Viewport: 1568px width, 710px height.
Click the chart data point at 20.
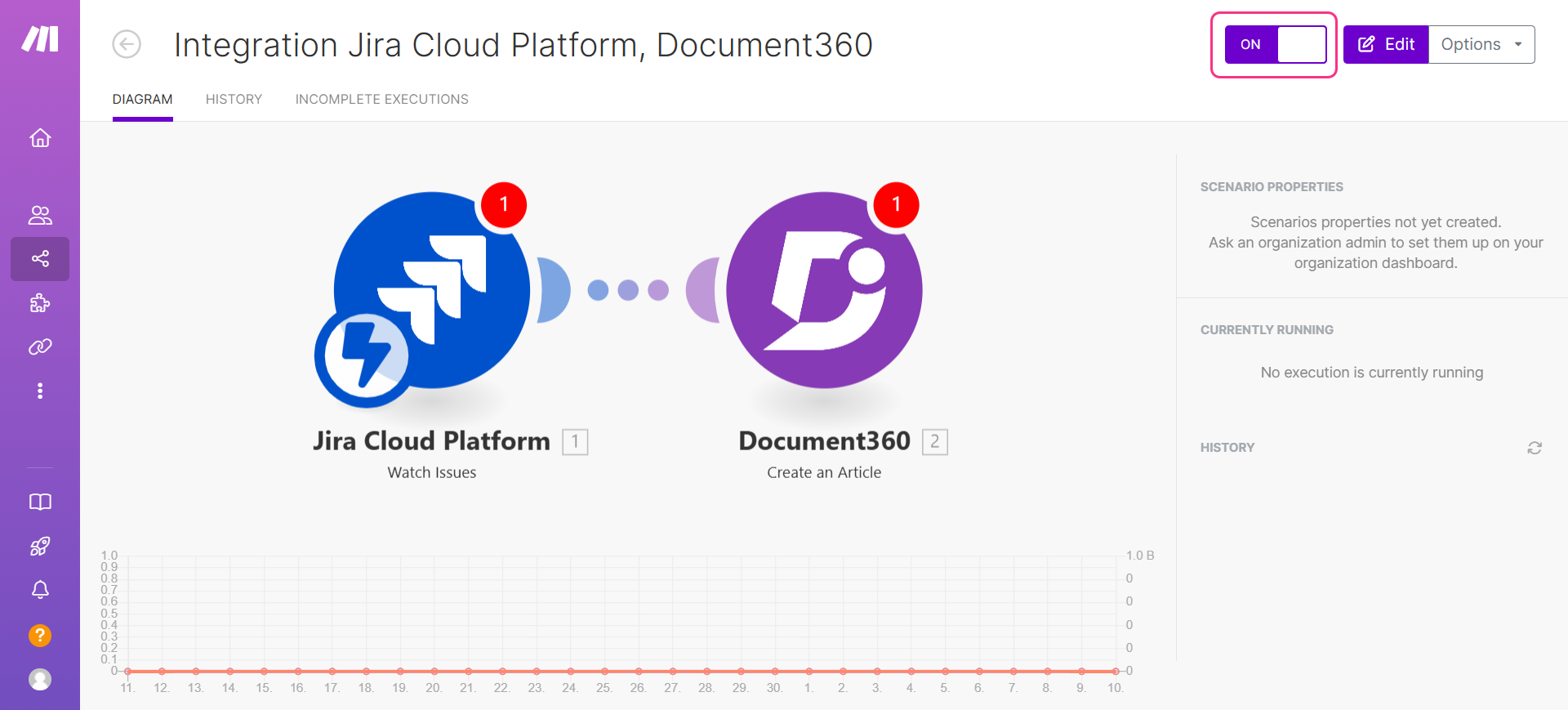click(x=434, y=671)
